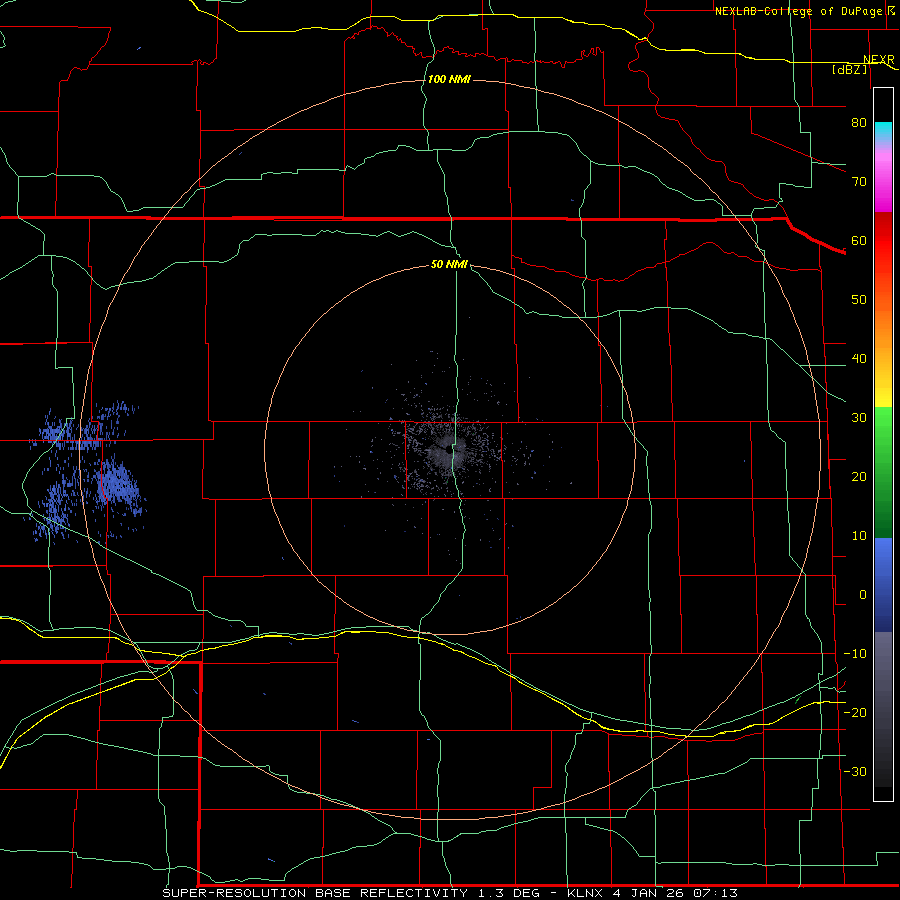Click the "SUPER-RESOLUTION BASE REFLECTIVITY" caption text
The height and width of the screenshot is (900, 900).
(315, 893)
